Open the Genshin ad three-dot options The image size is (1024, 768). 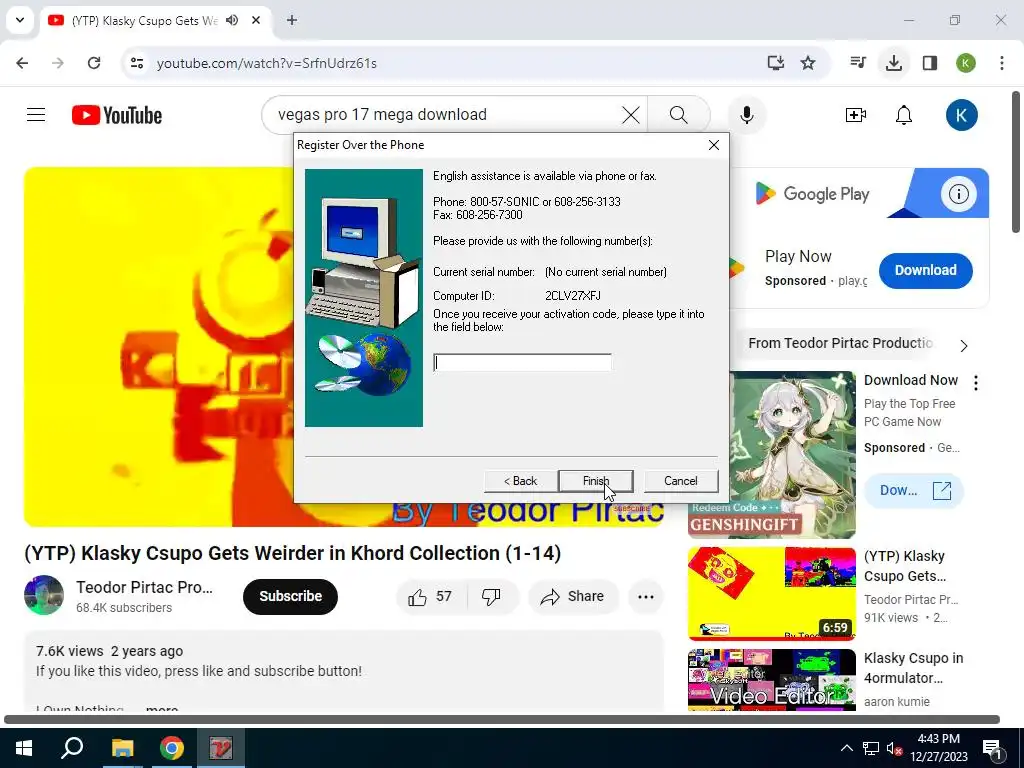tap(976, 383)
